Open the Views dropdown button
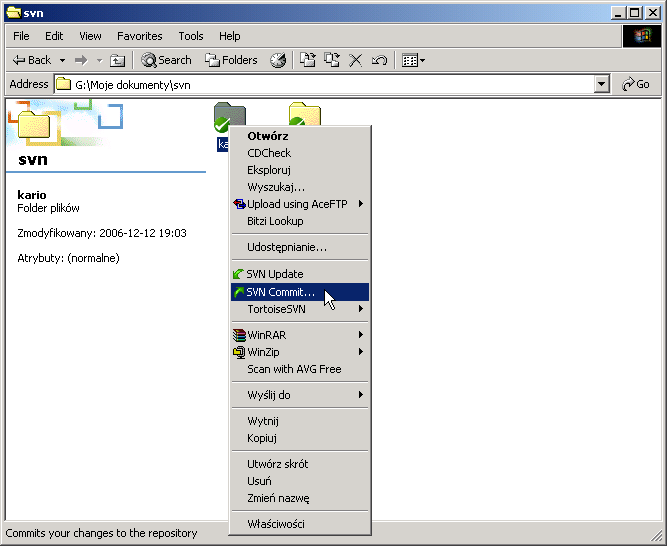Viewport: 667px width, 546px height. point(413,60)
